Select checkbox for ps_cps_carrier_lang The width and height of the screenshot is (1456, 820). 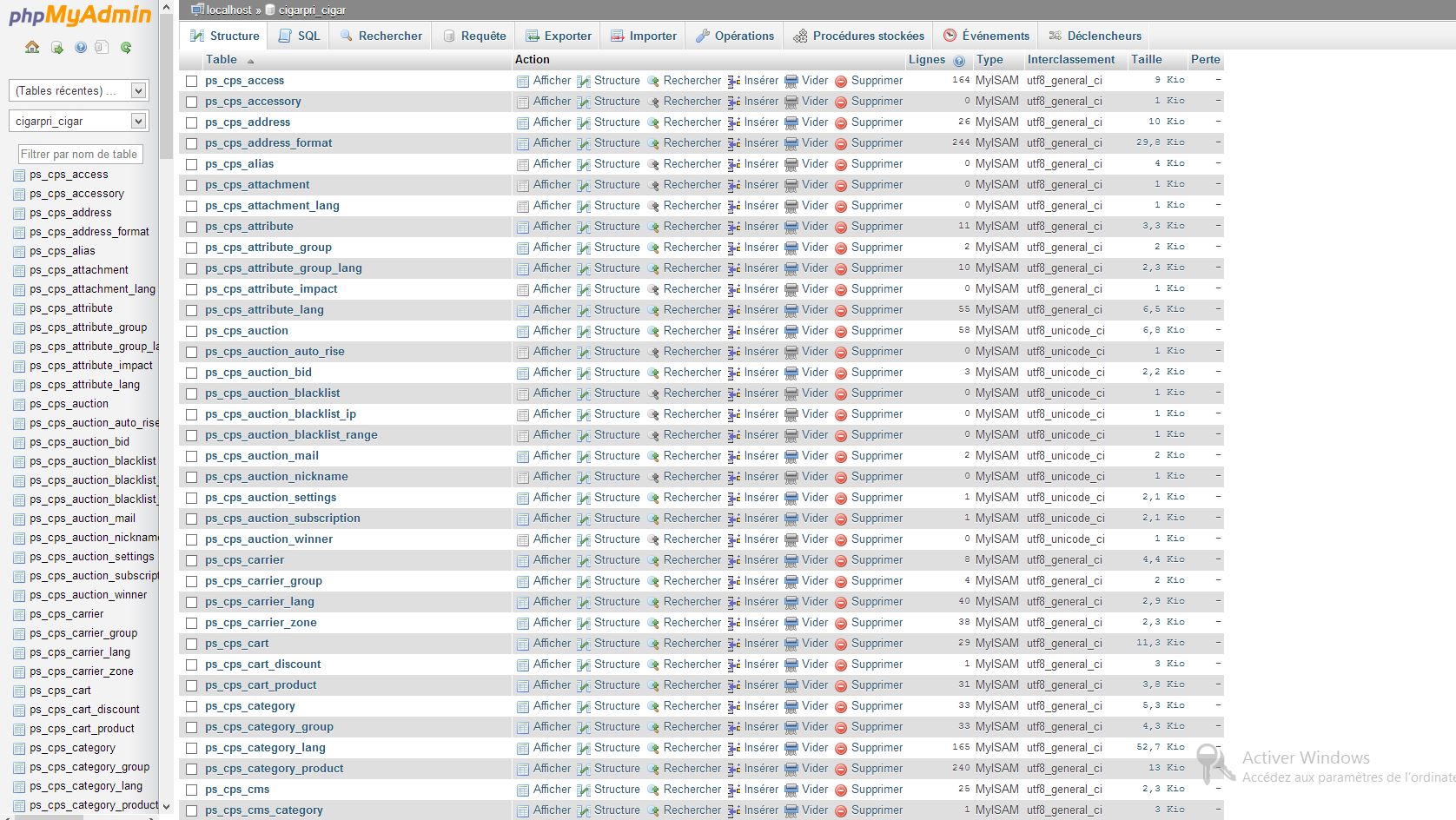pyautogui.click(x=192, y=602)
